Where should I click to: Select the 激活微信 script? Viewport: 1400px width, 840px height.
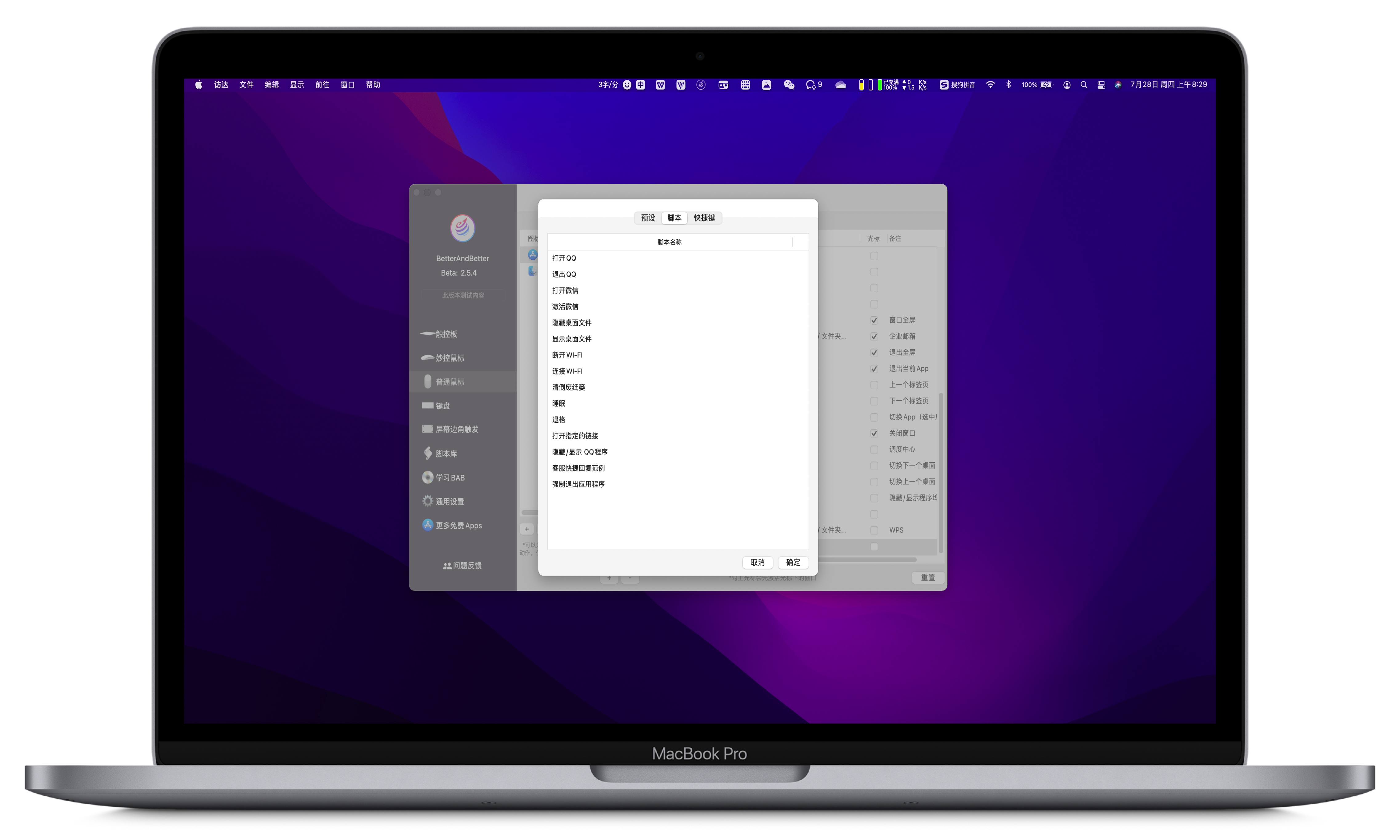click(678, 307)
